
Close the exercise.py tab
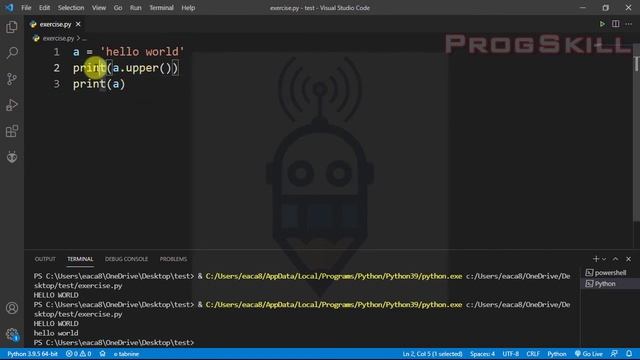point(78,24)
